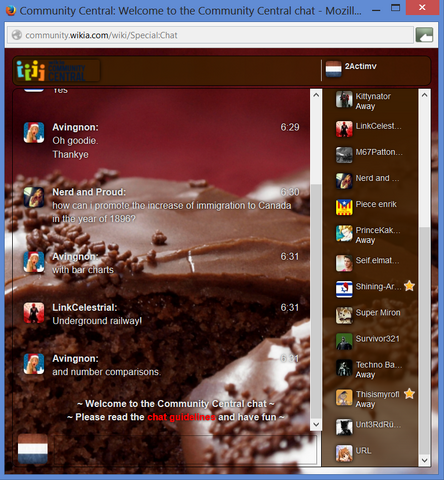The width and height of the screenshot is (444, 480).
Task: Click the URL username in user list
Action: (x=363, y=451)
